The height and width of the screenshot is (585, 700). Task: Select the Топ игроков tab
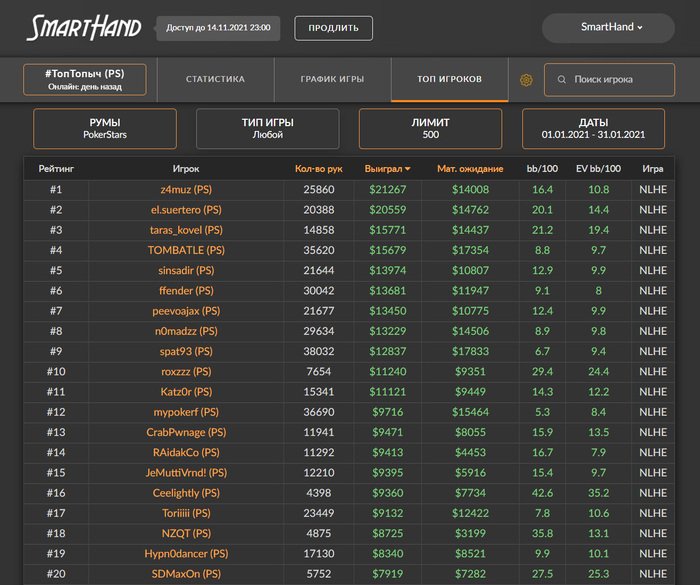(x=449, y=79)
